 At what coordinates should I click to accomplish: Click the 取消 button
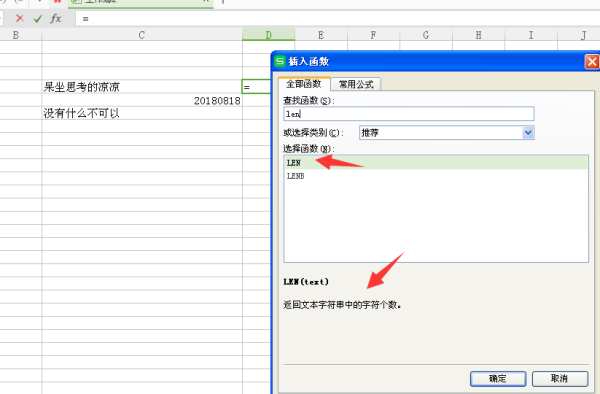(559, 378)
